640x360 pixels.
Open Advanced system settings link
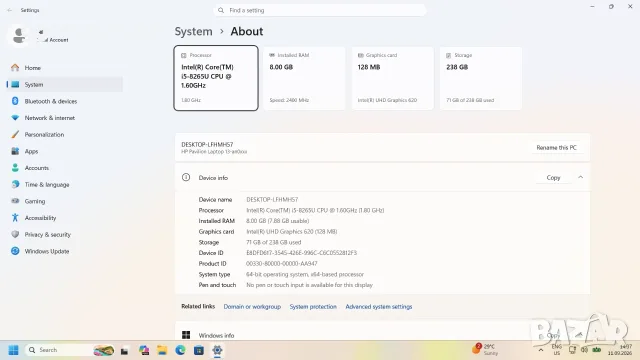(x=379, y=307)
